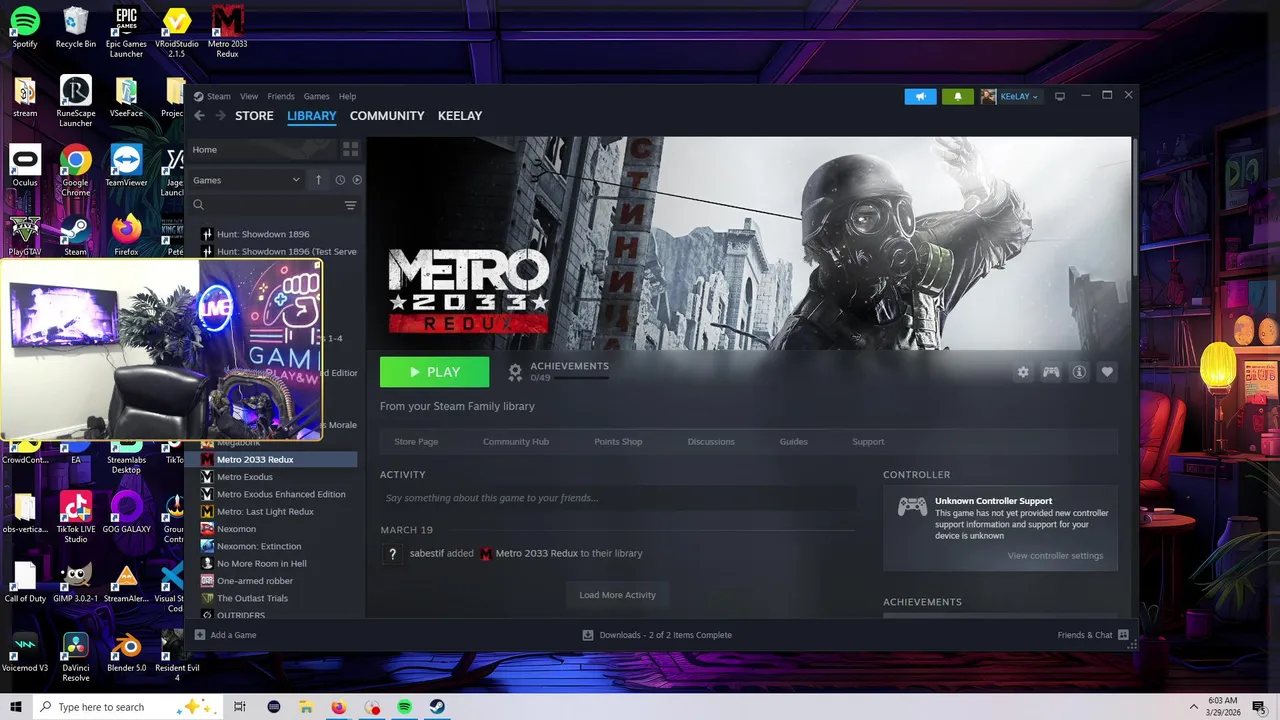Open controller settings icon next to gear
Image resolution: width=1280 pixels, height=720 pixels.
[x=1051, y=372]
